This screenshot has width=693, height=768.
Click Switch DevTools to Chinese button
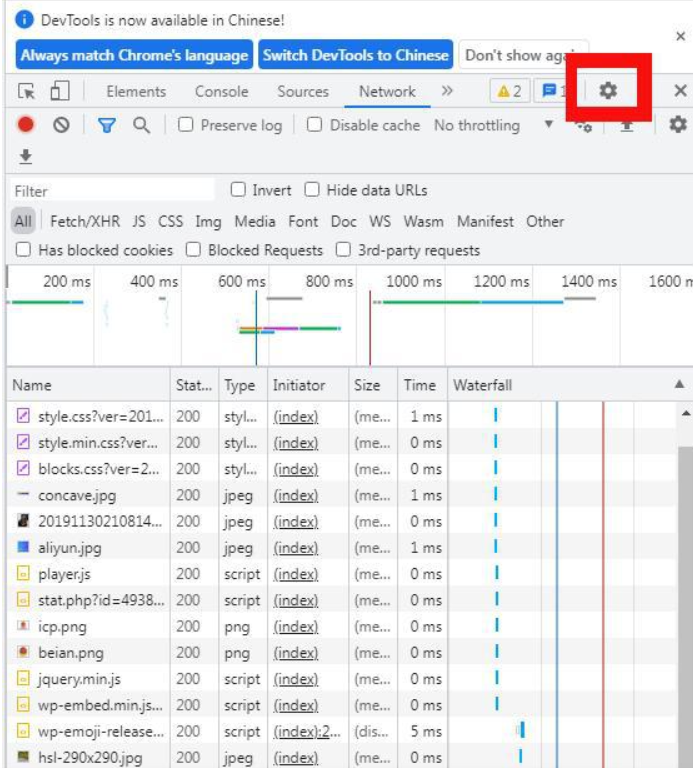(x=356, y=54)
